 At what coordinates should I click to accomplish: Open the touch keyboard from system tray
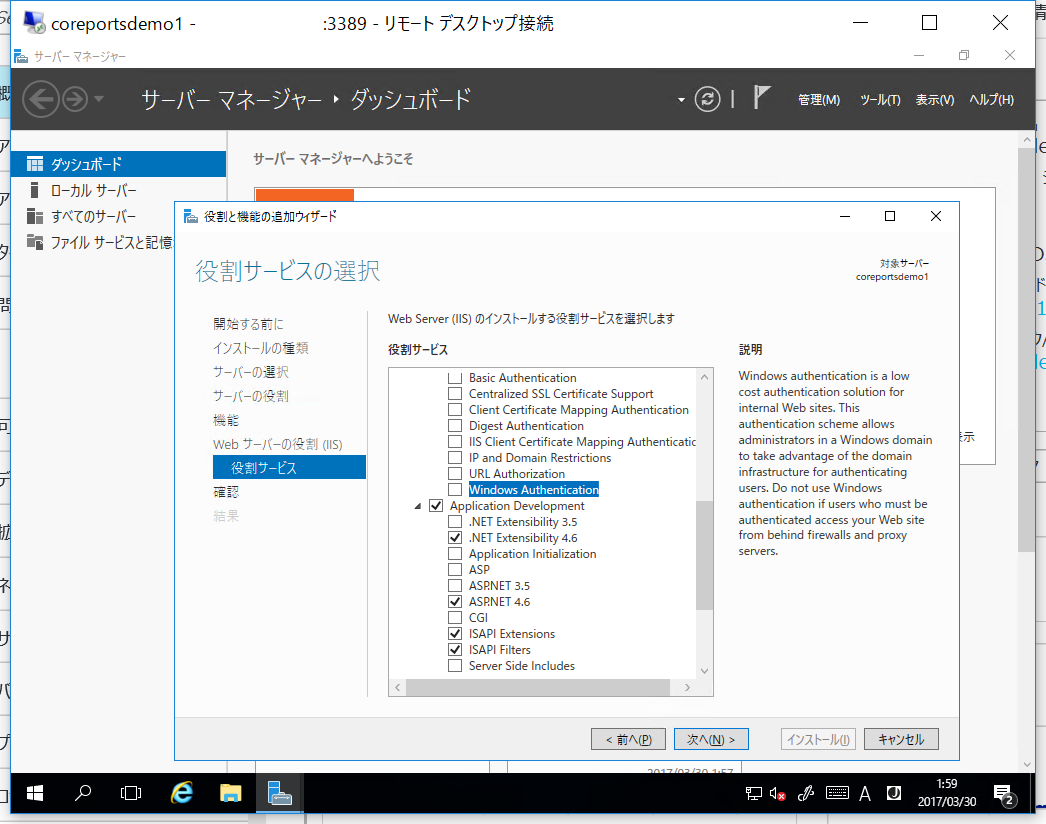coord(837,793)
